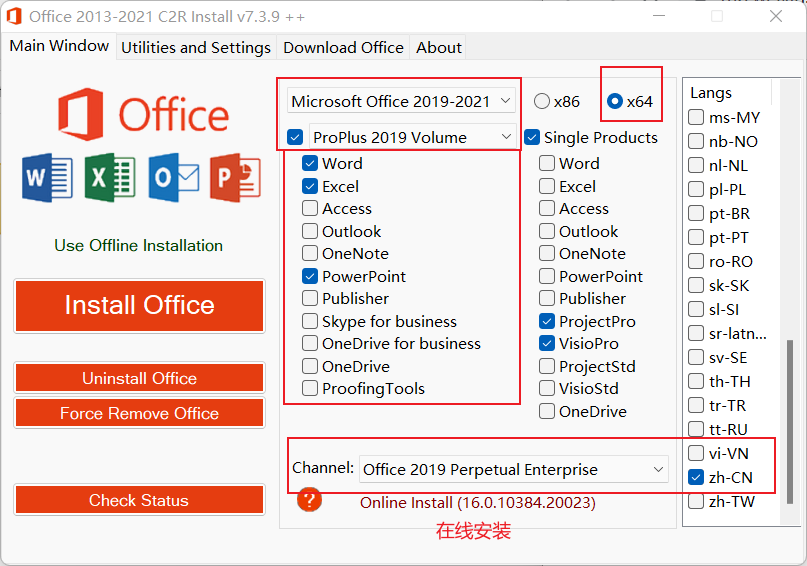Expand the ProPlus 2019 Volume dropdown
Image resolution: width=807 pixels, height=566 pixels.
[x=412, y=137]
